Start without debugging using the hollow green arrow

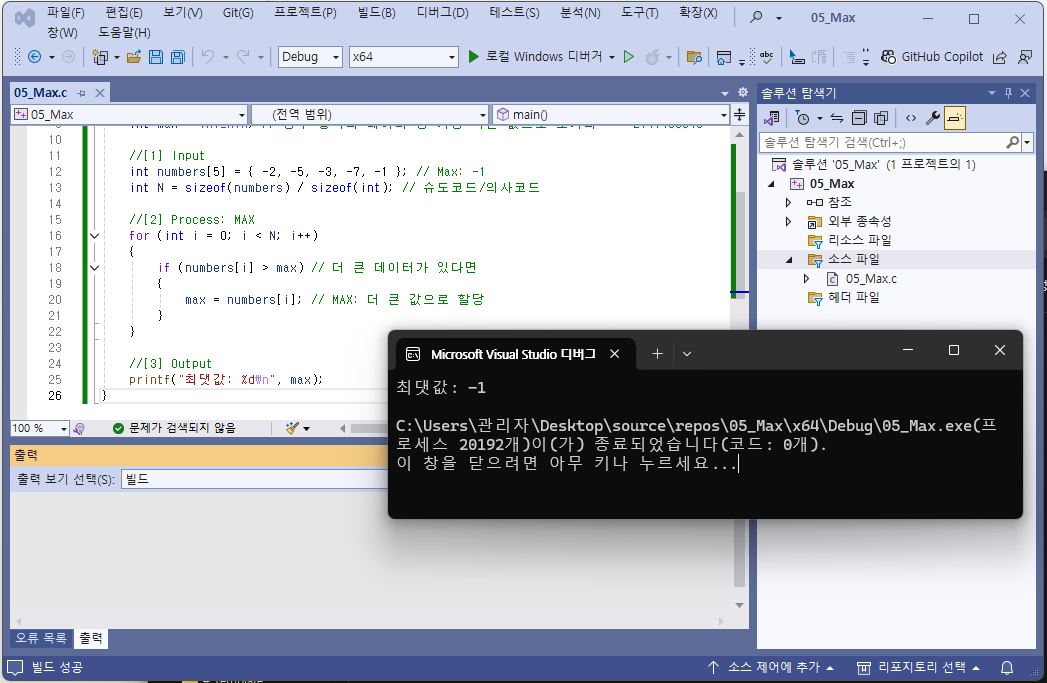point(628,57)
